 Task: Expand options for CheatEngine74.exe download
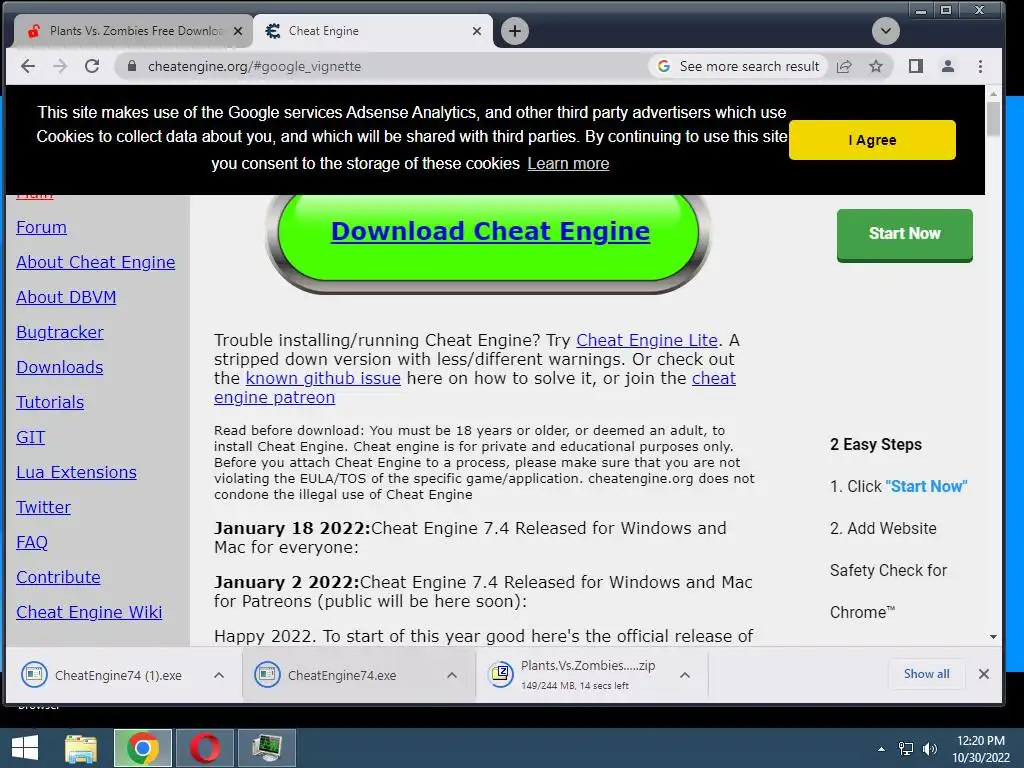tap(452, 675)
